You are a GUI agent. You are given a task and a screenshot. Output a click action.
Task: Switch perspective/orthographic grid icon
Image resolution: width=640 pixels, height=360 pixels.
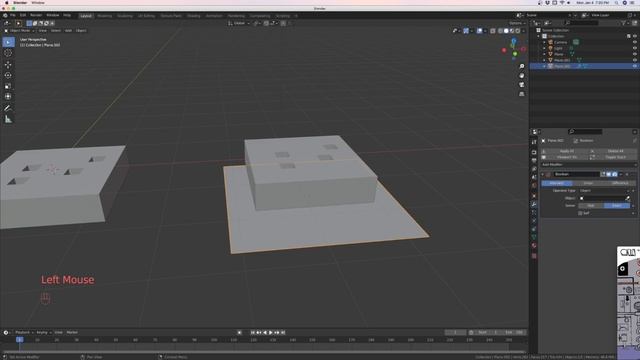click(x=522, y=94)
